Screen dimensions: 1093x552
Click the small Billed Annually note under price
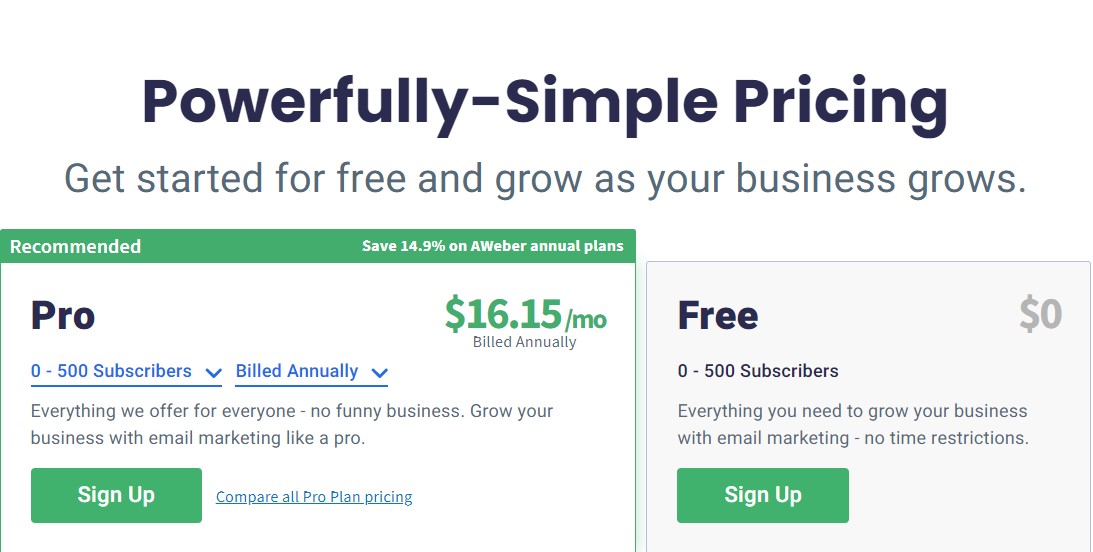(524, 342)
